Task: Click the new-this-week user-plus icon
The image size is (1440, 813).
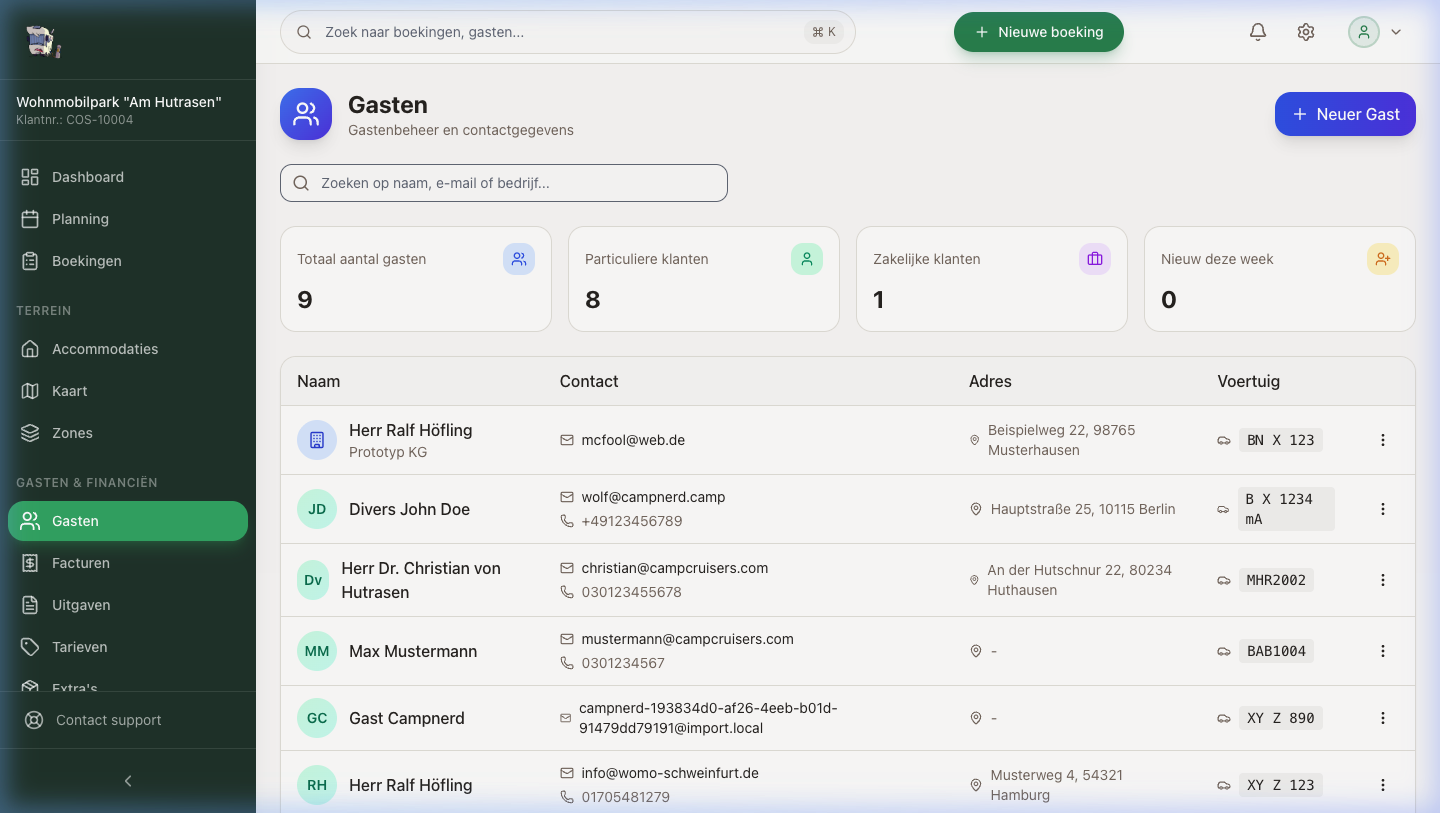Action: click(1383, 259)
